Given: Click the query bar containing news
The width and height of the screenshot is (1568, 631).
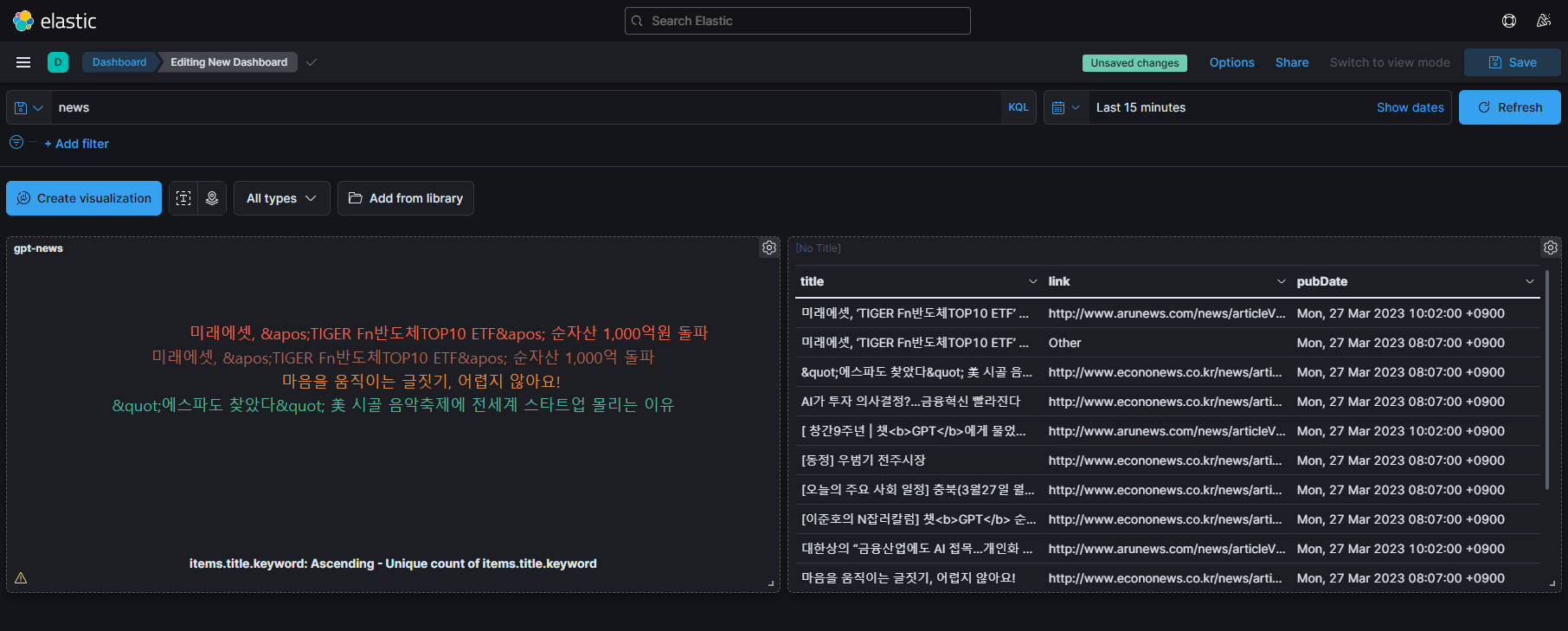Looking at the screenshot, I should point(525,107).
